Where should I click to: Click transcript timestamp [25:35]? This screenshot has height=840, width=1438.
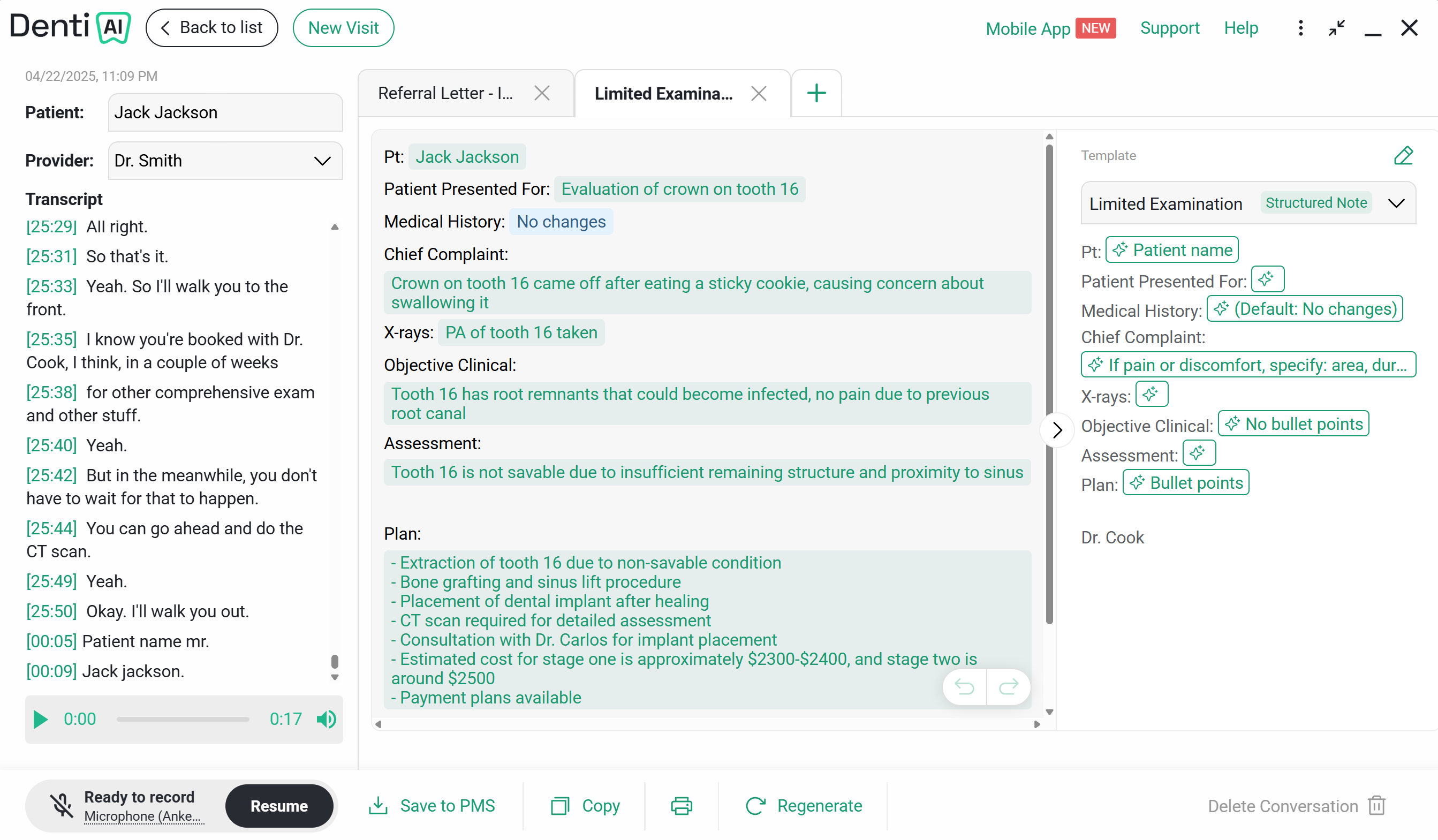point(51,339)
